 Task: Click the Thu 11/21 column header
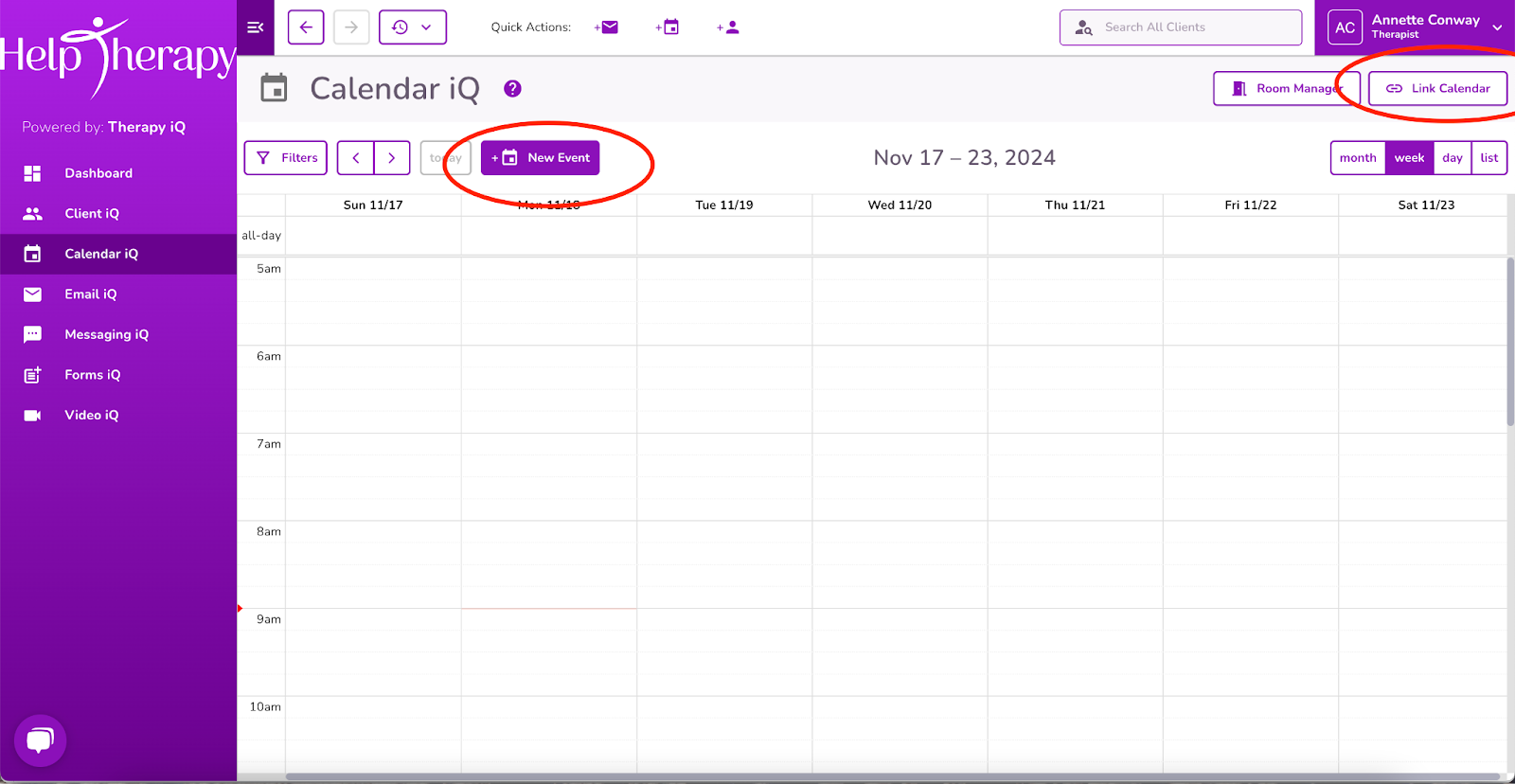pos(1075,205)
